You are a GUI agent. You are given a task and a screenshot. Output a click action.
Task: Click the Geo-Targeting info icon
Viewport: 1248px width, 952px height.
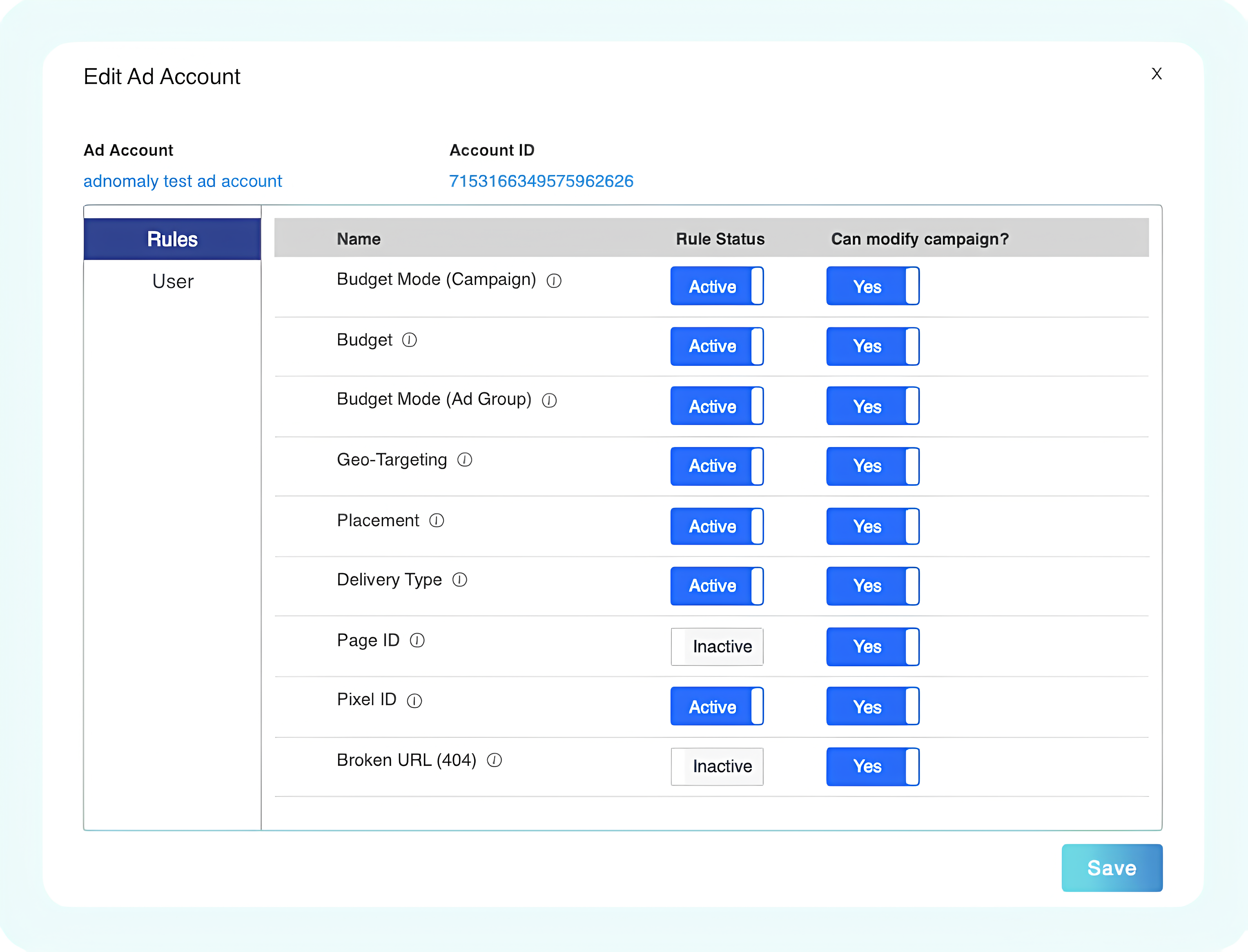pos(465,460)
